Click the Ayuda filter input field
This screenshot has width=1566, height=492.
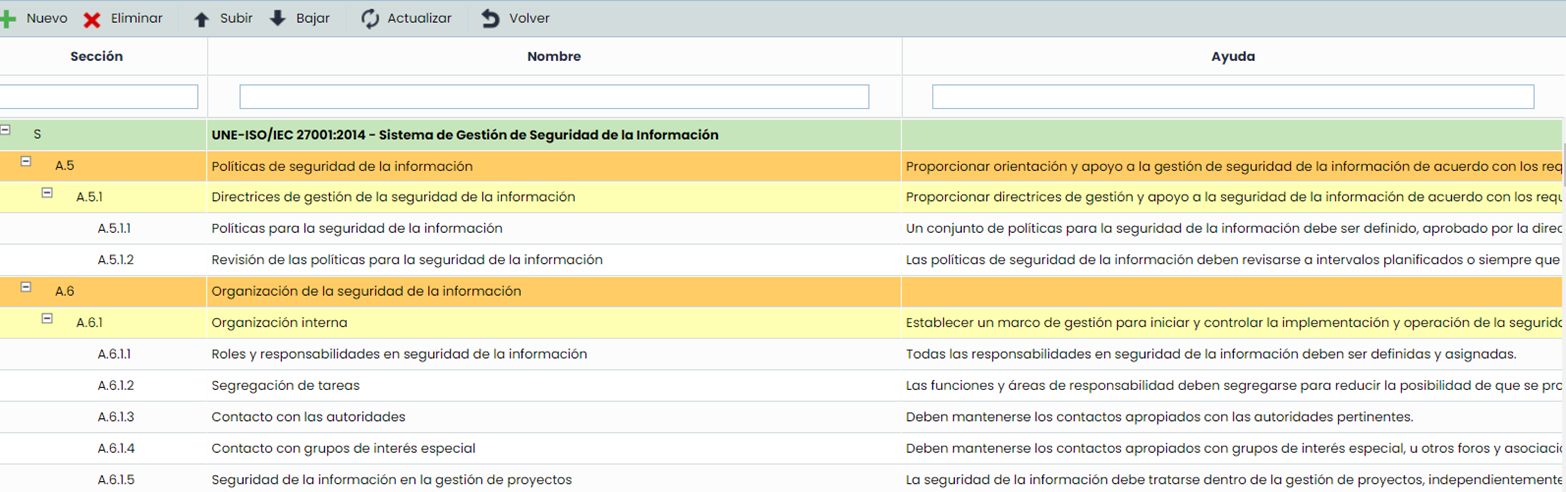pyautogui.click(x=1232, y=97)
